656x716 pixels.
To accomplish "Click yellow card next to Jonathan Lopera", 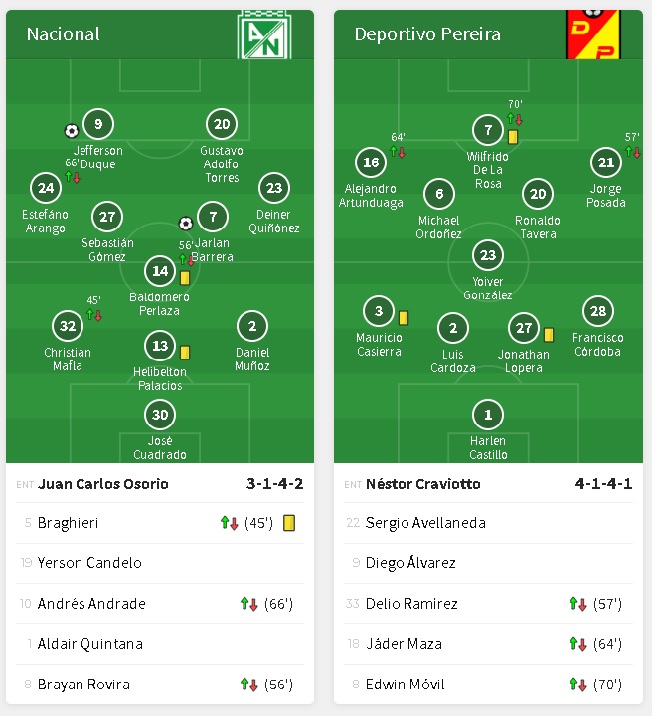I will (549, 334).
